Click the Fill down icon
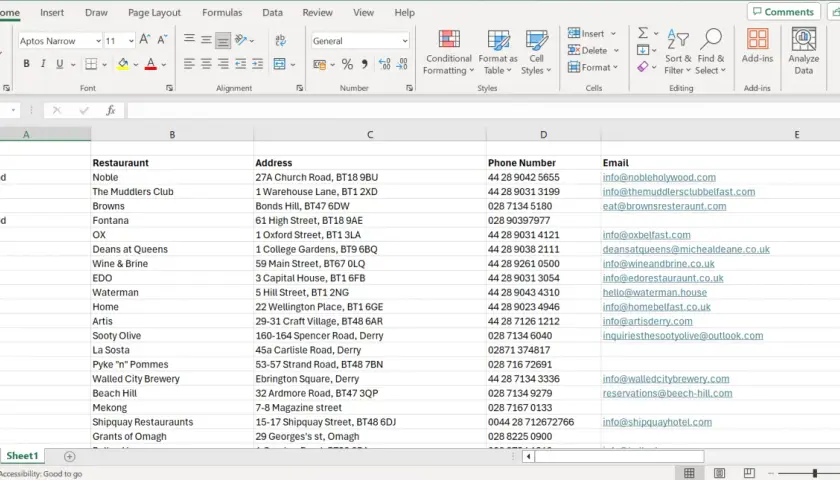Screen dimensions: 840x480 pyautogui.click(x=643, y=50)
